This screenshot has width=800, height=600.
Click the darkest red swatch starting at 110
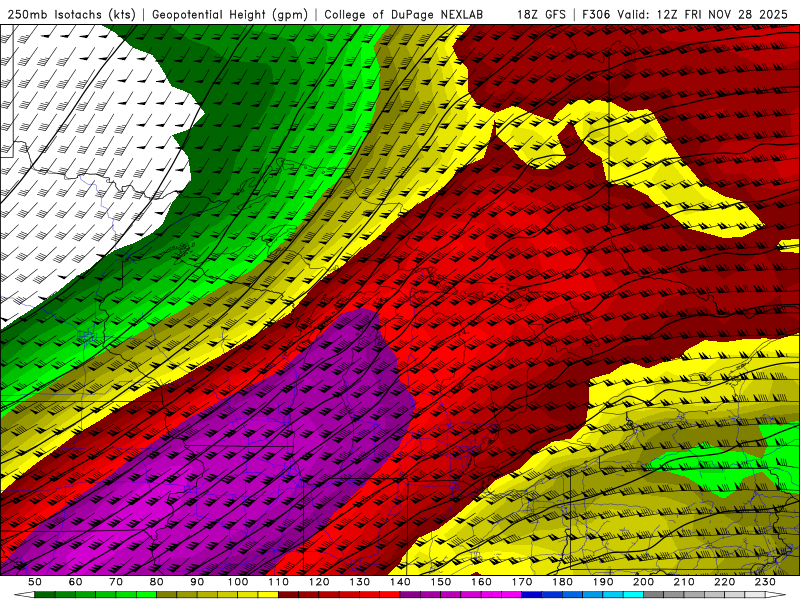pyautogui.click(x=288, y=594)
